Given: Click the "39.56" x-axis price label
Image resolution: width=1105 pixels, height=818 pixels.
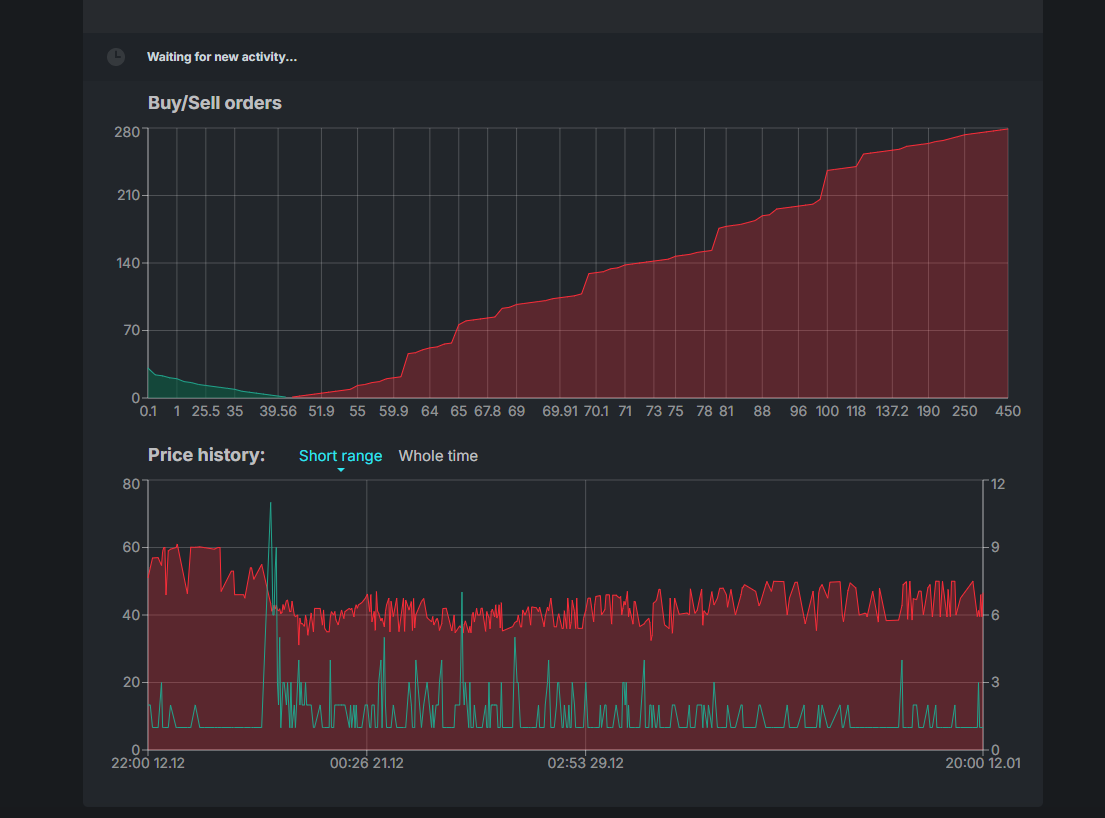Looking at the screenshot, I should pyautogui.click(x=277, y=411).
